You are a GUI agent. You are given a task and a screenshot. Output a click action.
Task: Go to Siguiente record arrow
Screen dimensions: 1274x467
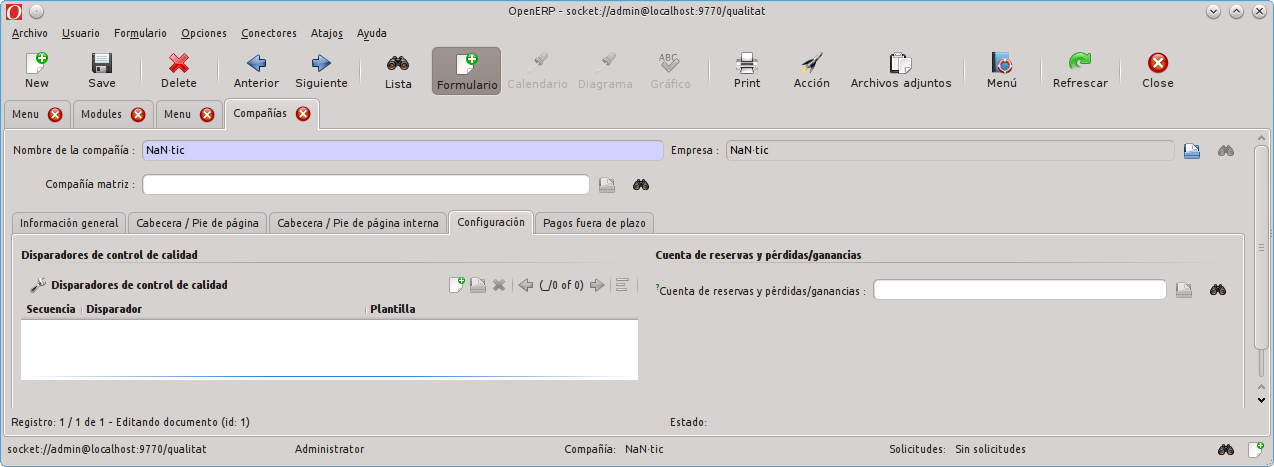click(x=321, y=63)
